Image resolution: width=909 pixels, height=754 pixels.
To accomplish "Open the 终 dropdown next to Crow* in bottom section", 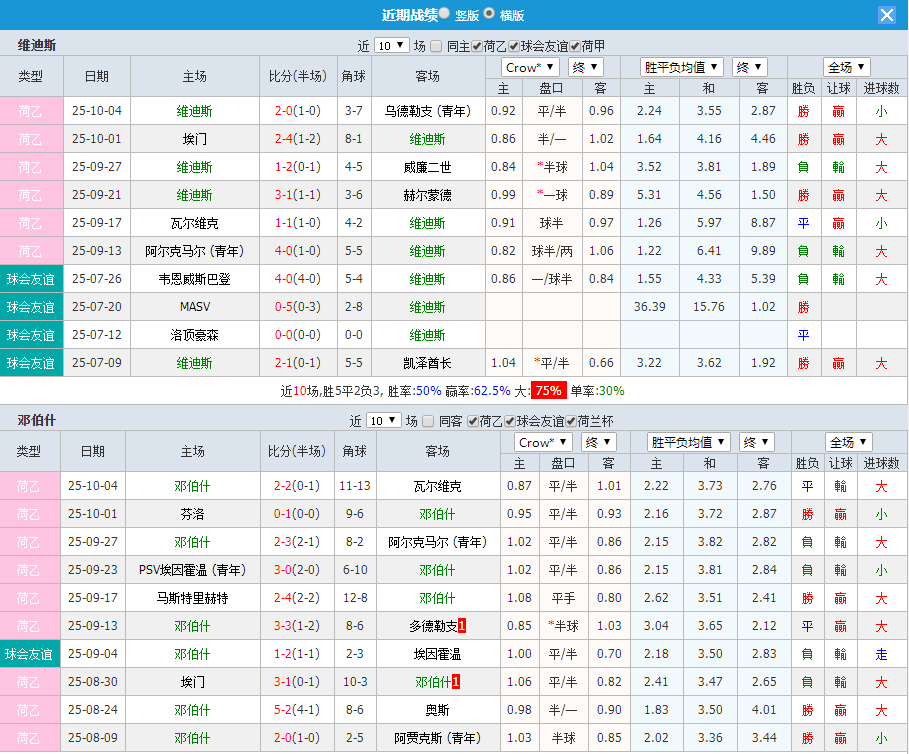I will [598, 441].
